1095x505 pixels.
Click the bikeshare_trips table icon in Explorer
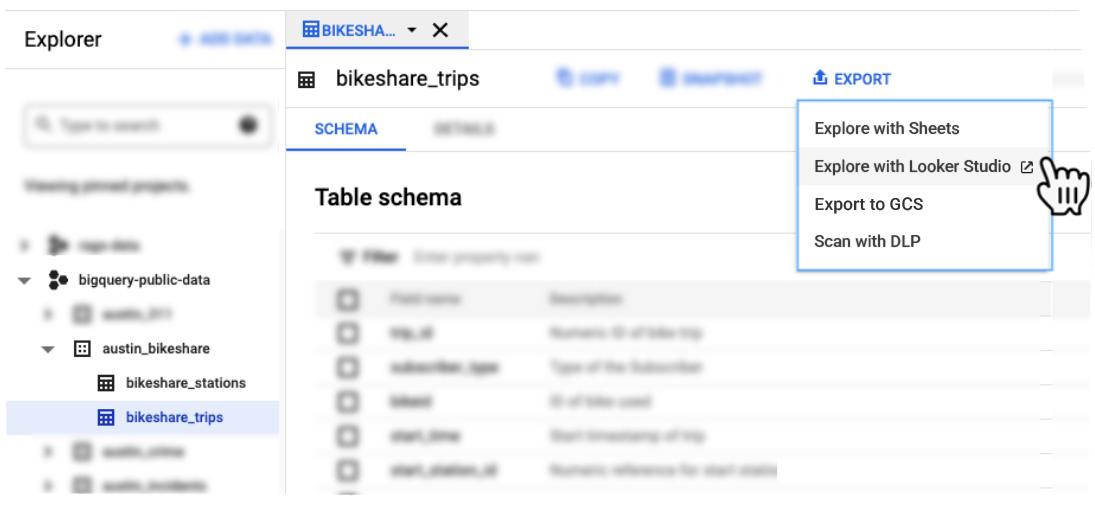click(106, 418)
